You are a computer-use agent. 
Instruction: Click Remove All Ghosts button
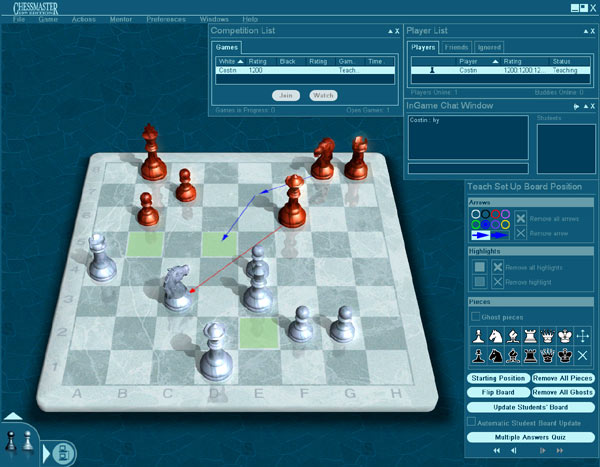(563, 392)
